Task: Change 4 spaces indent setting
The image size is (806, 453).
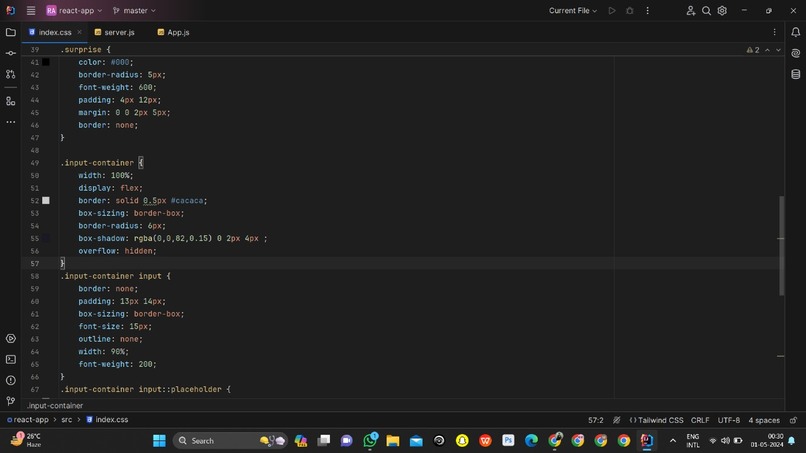Action: [764, 420]
